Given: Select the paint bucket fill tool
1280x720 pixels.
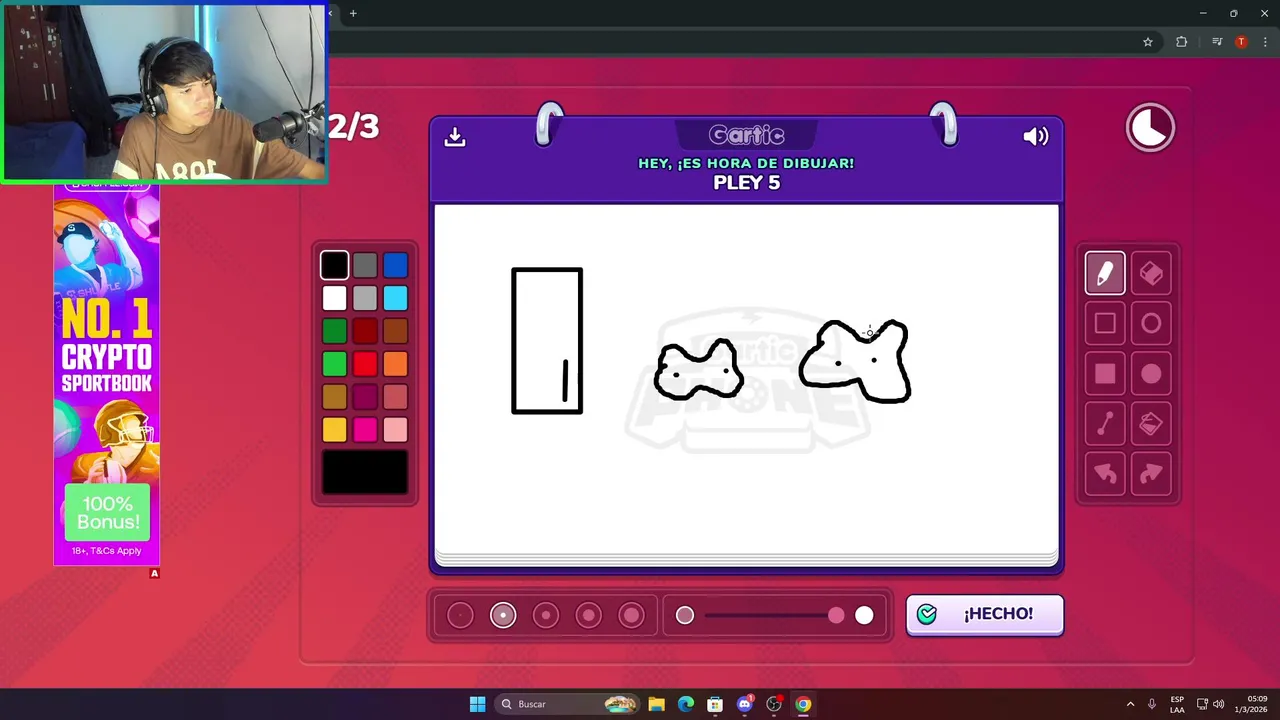Looking at the screenshot, I should 1151,424.
